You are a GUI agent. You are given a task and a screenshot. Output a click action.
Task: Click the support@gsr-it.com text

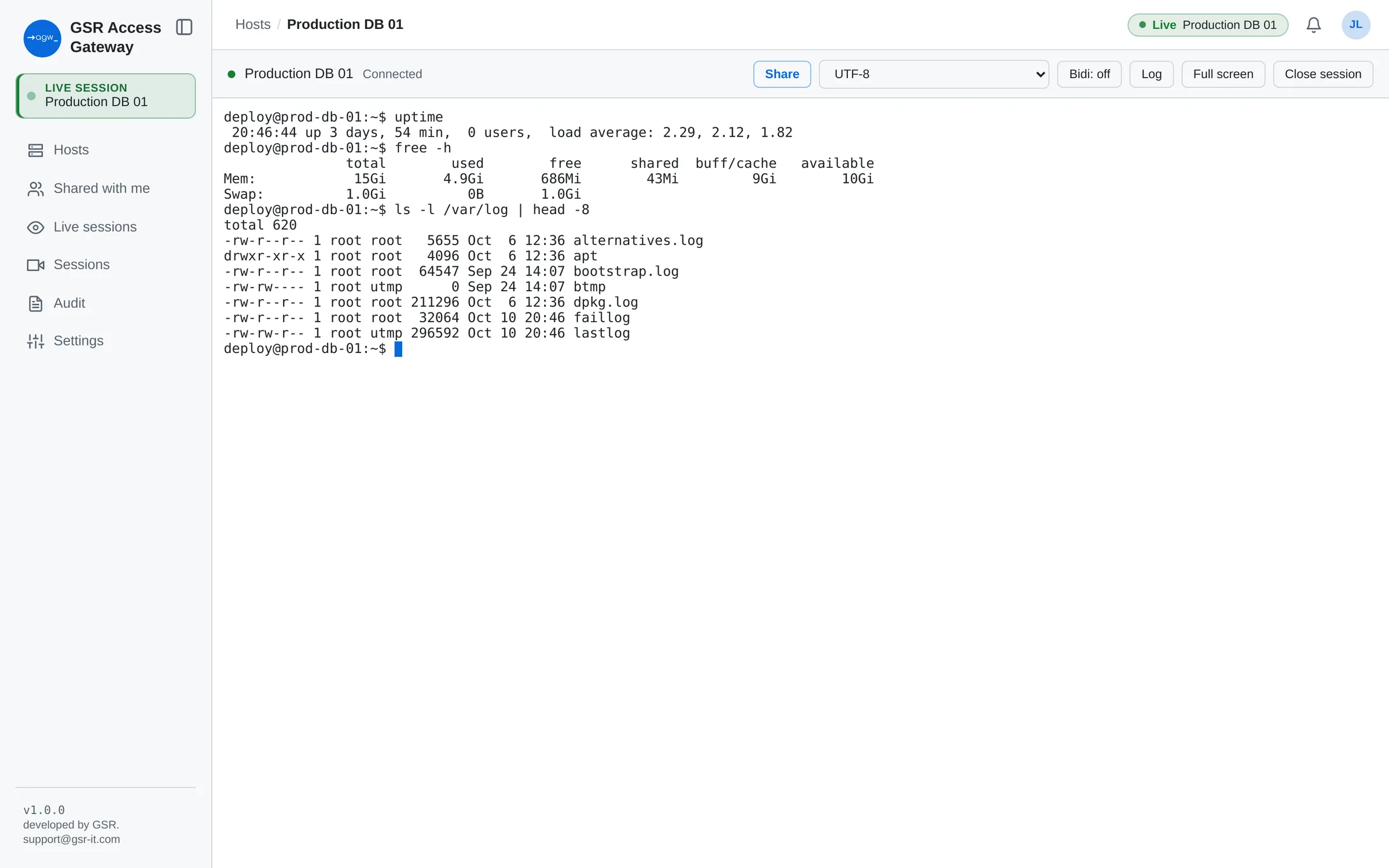click(72, 839)
